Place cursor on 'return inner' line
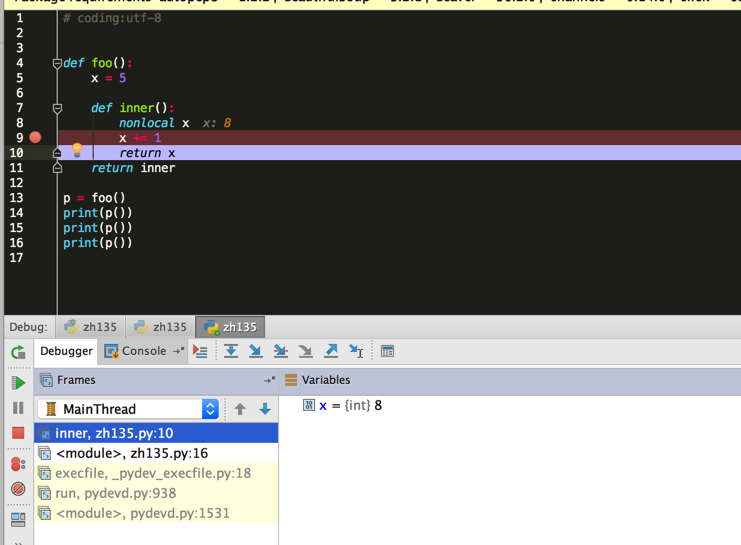Viewport: 741px width, 545px height. tap(133, 168)
